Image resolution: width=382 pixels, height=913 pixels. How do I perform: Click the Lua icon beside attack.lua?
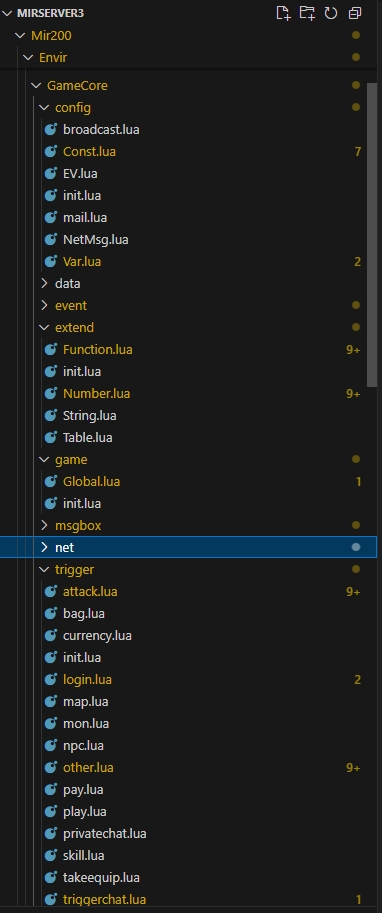tap(51, 591)
